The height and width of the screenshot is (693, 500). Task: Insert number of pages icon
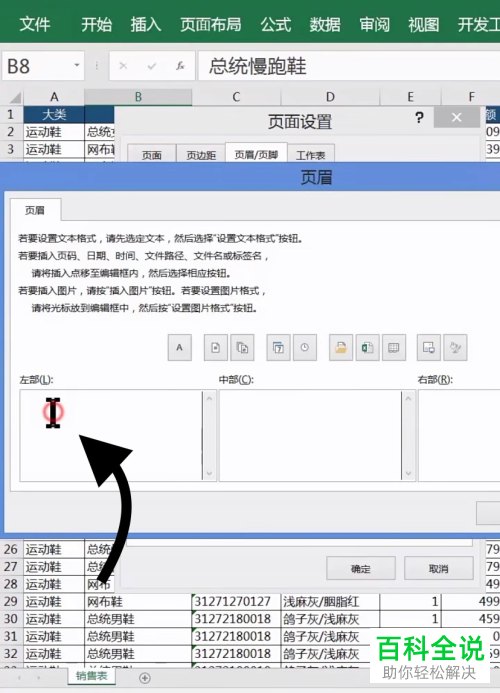[242, 348]
